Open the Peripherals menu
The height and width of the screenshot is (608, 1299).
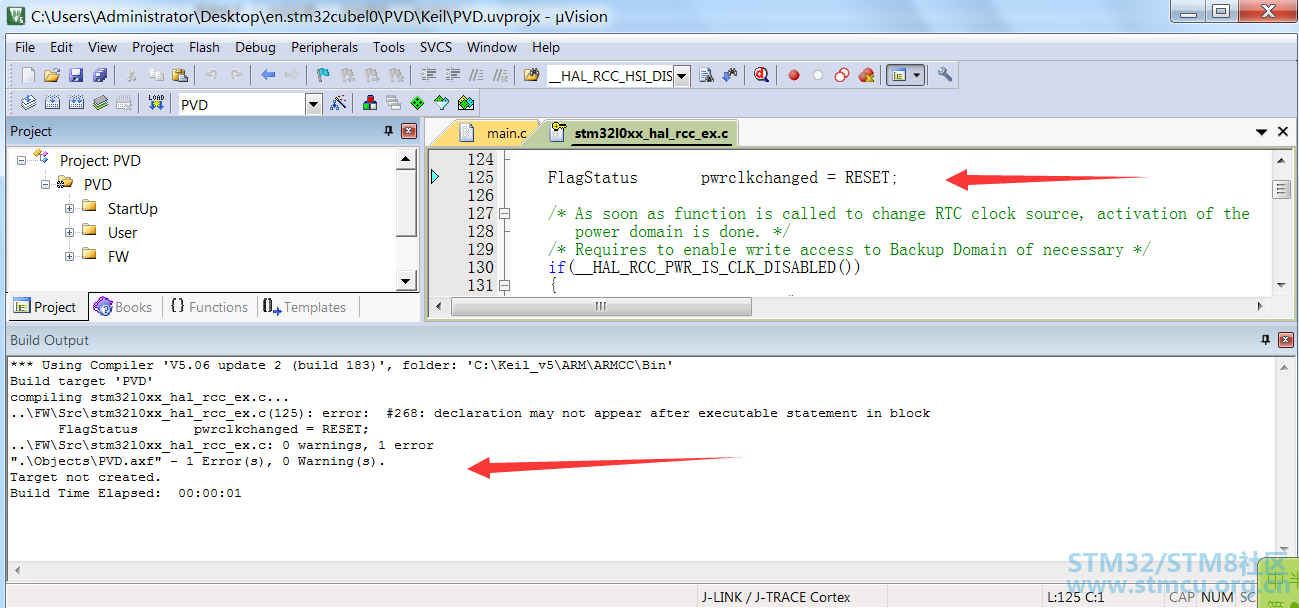pyautogui.click(x=324, y=47)
